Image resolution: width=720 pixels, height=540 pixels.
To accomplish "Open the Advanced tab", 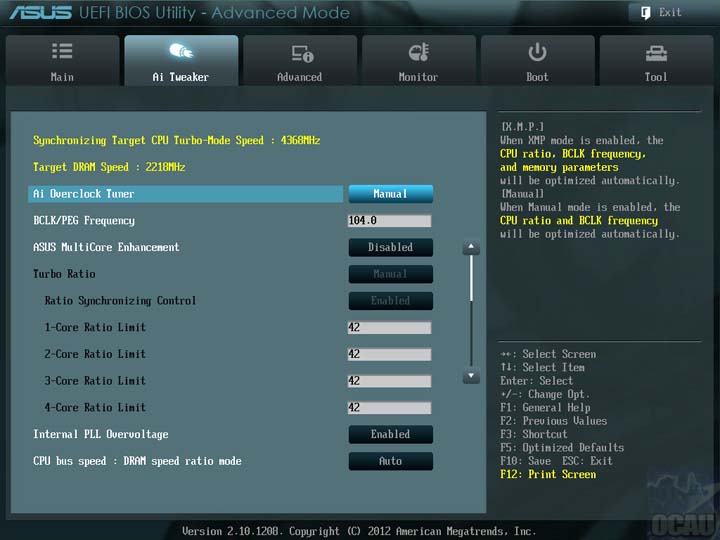I will pyautogui.click(x=300, y=60).
